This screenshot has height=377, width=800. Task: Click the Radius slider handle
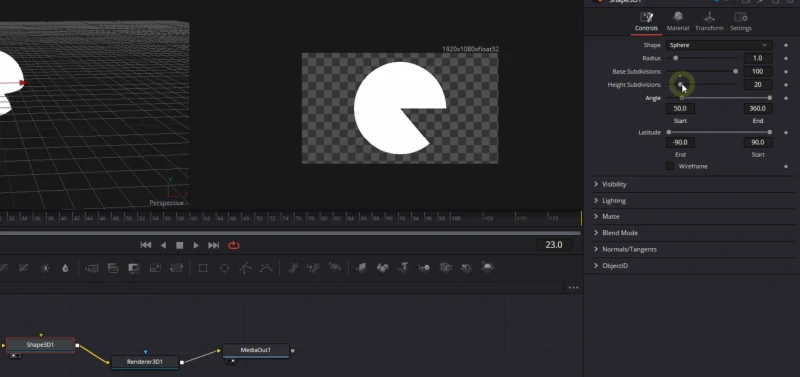(x=676, y=58)
